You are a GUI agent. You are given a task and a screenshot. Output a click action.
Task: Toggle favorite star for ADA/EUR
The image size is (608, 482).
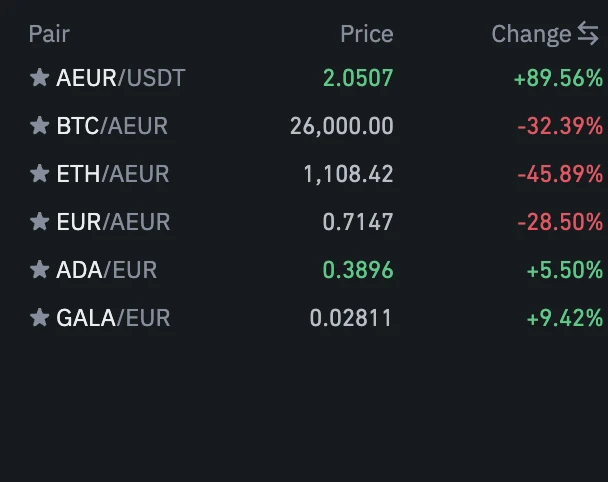[39, 270]
